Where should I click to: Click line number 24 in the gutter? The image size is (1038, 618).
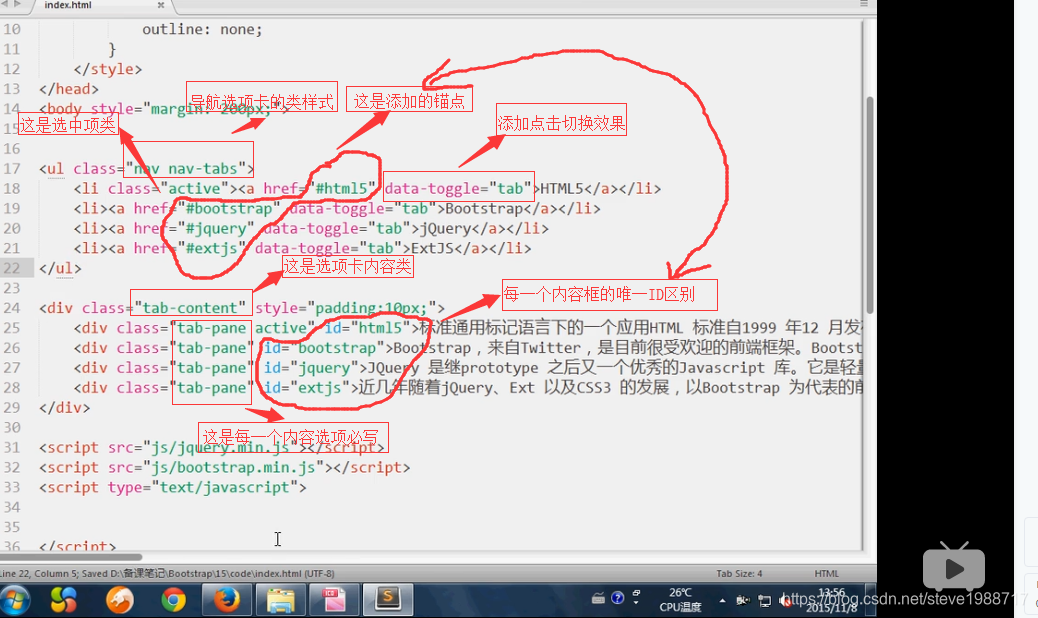click(11, 308)
